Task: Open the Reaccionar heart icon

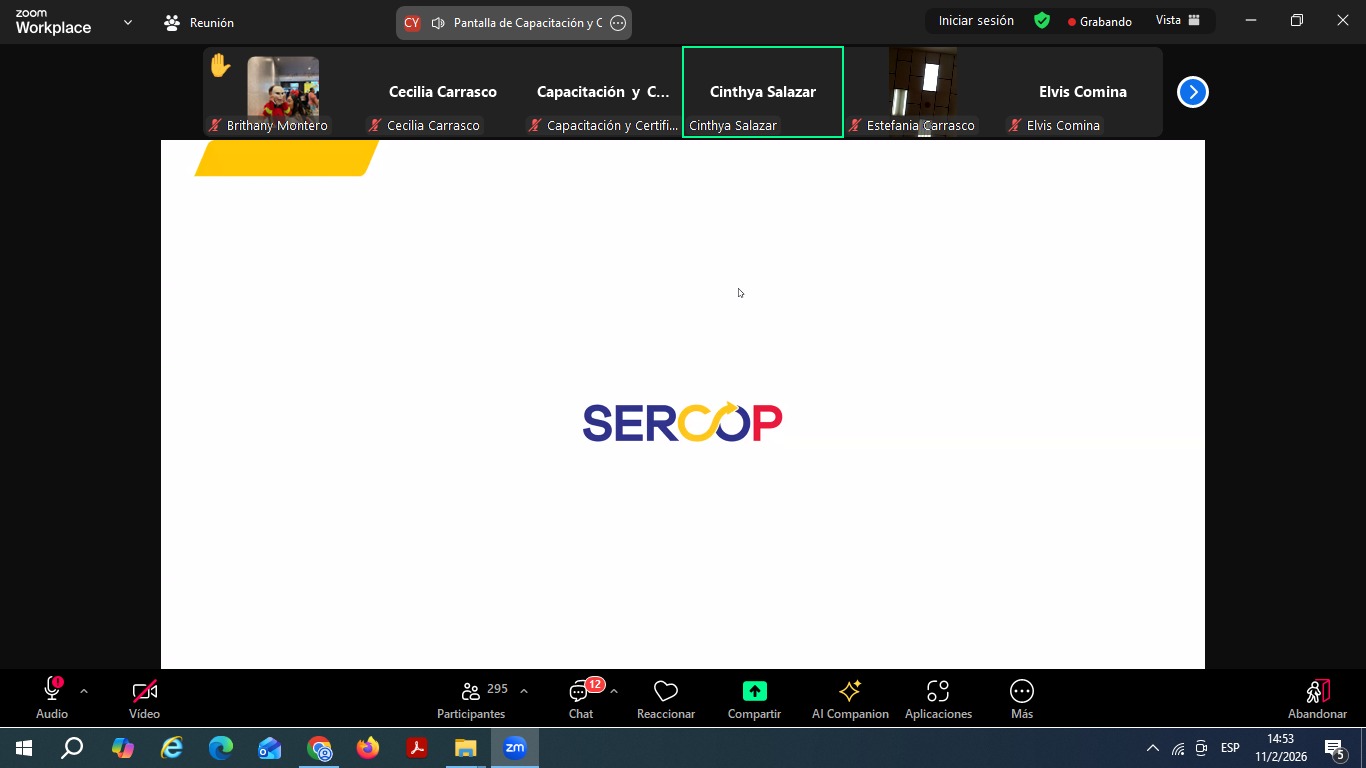Action: [665, 692]
